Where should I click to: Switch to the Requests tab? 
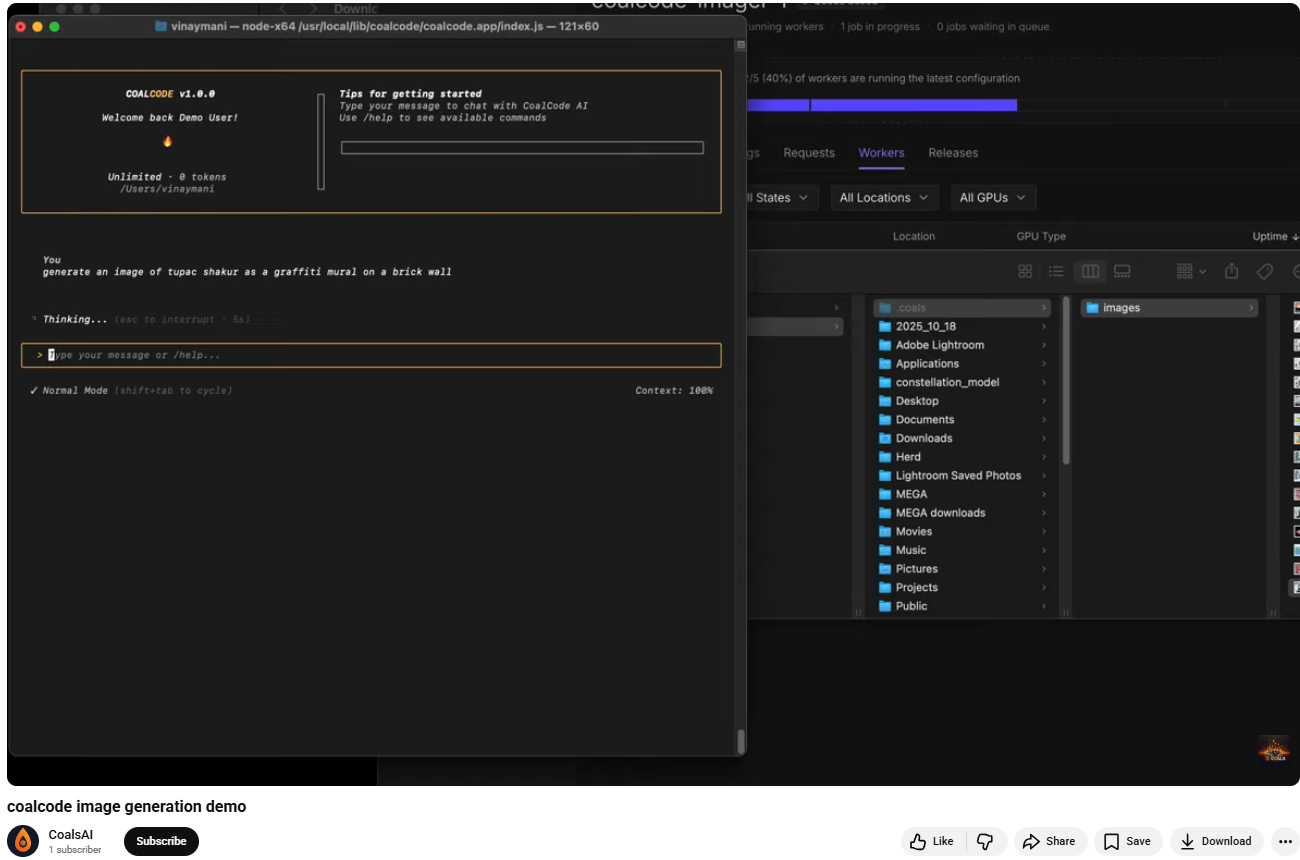point(809,153)
